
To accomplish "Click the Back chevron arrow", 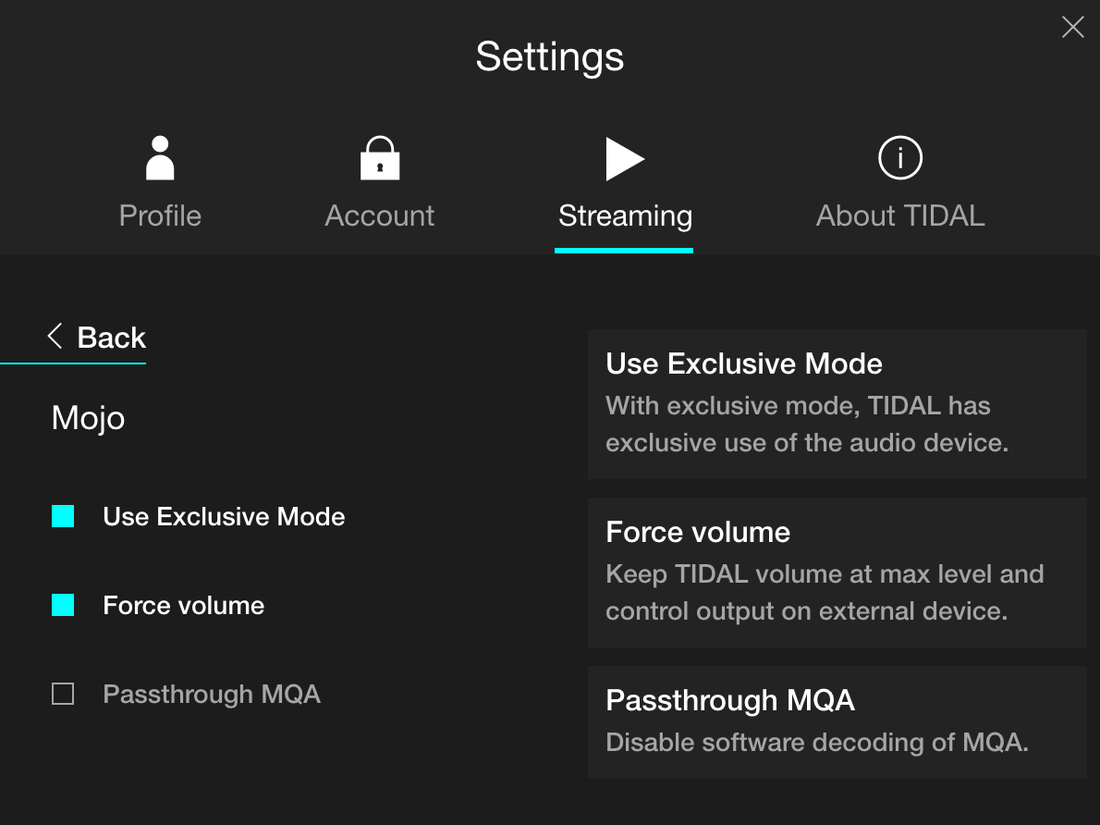I will [x=55, y=336].
